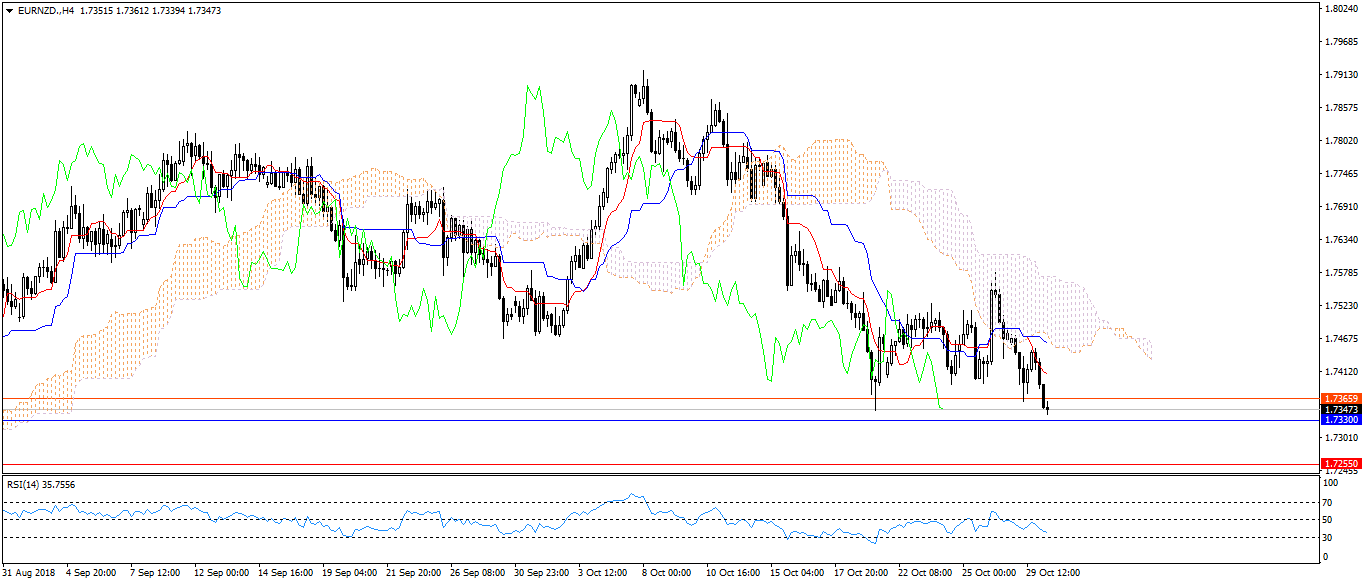Click the black 1.73473 current price tag
The width and height of the screenshot is (1362, 584).
click(x=1339, y=410)
